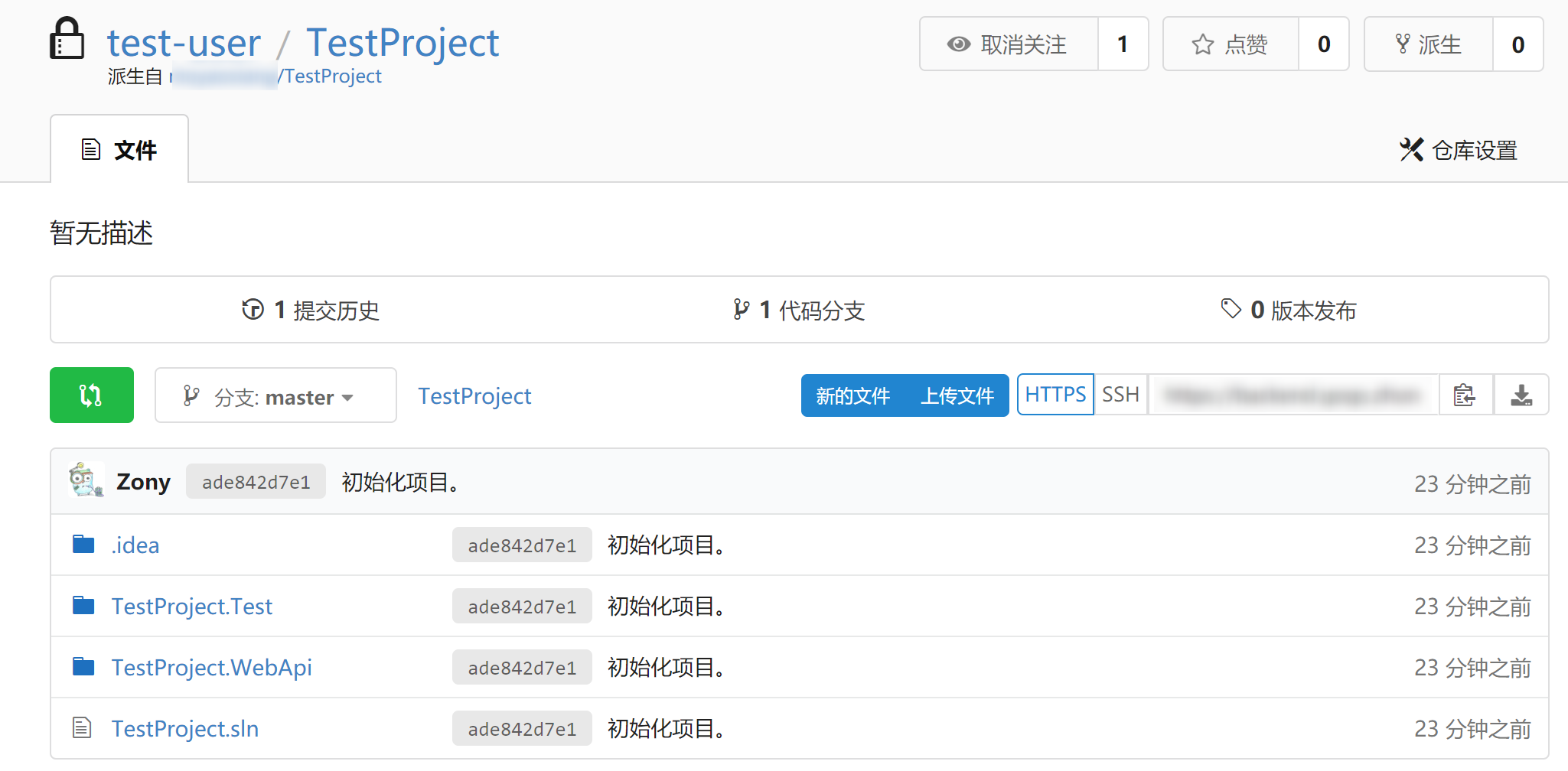Select SSH clone protocol
Viewport: 1568px width, 771px height.
[x=1121, y=395]
